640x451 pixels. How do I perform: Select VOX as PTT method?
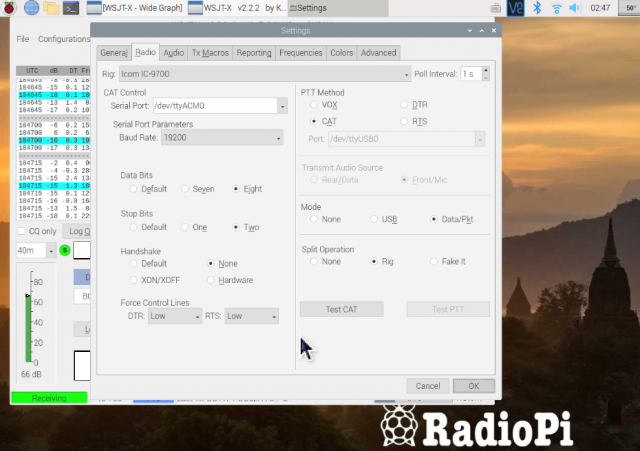tap(324, 105)
